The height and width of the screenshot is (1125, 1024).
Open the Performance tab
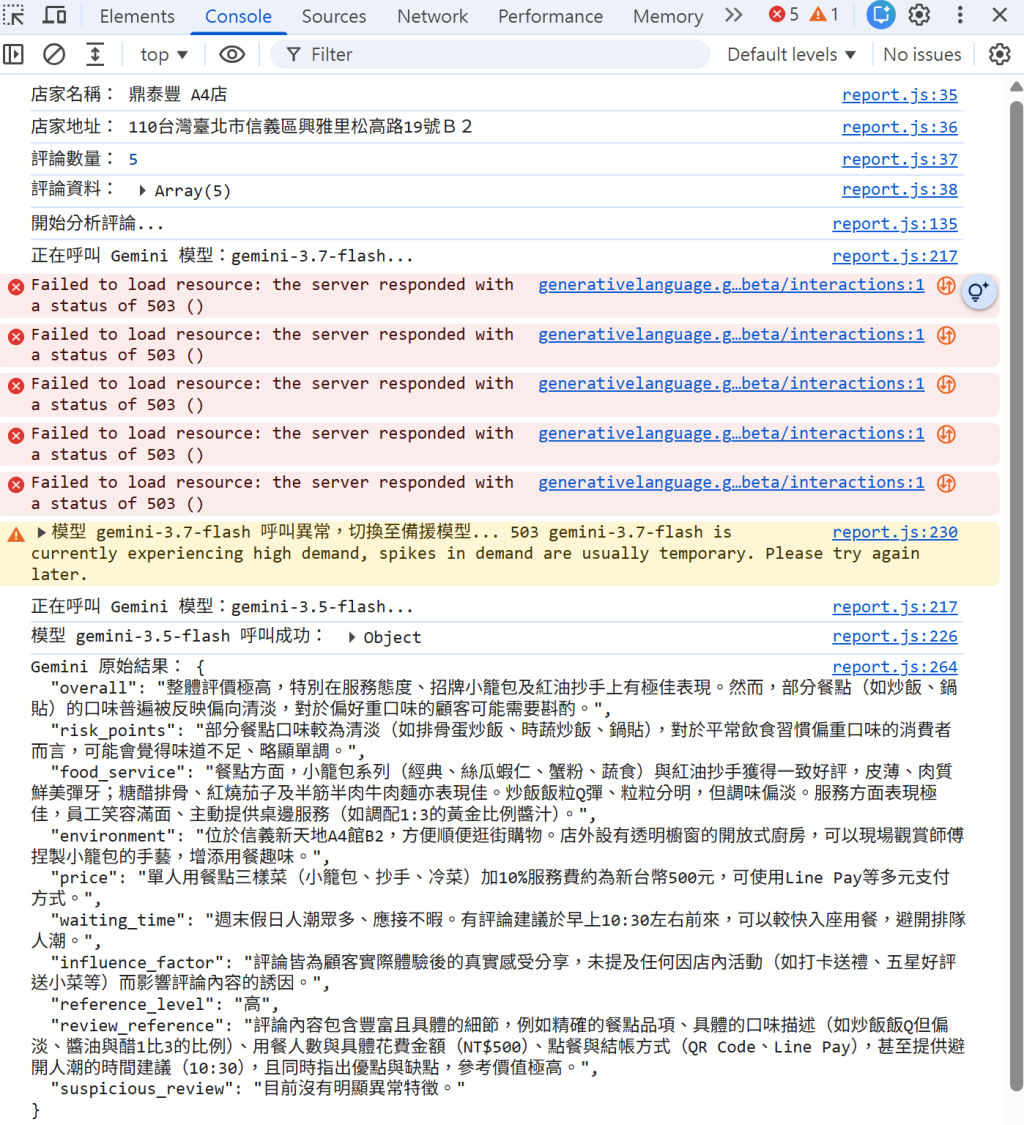[550, 16]
